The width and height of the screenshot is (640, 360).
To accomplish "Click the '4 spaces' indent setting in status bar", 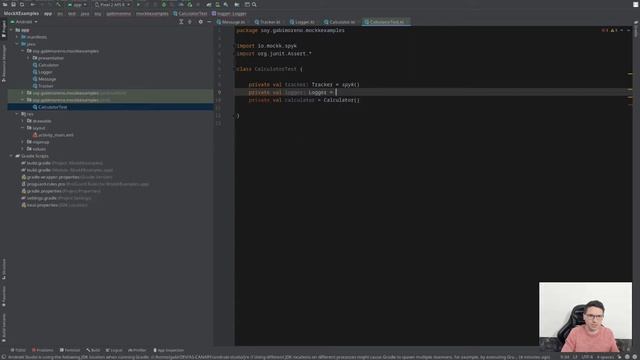I will (x=605, y=357).
